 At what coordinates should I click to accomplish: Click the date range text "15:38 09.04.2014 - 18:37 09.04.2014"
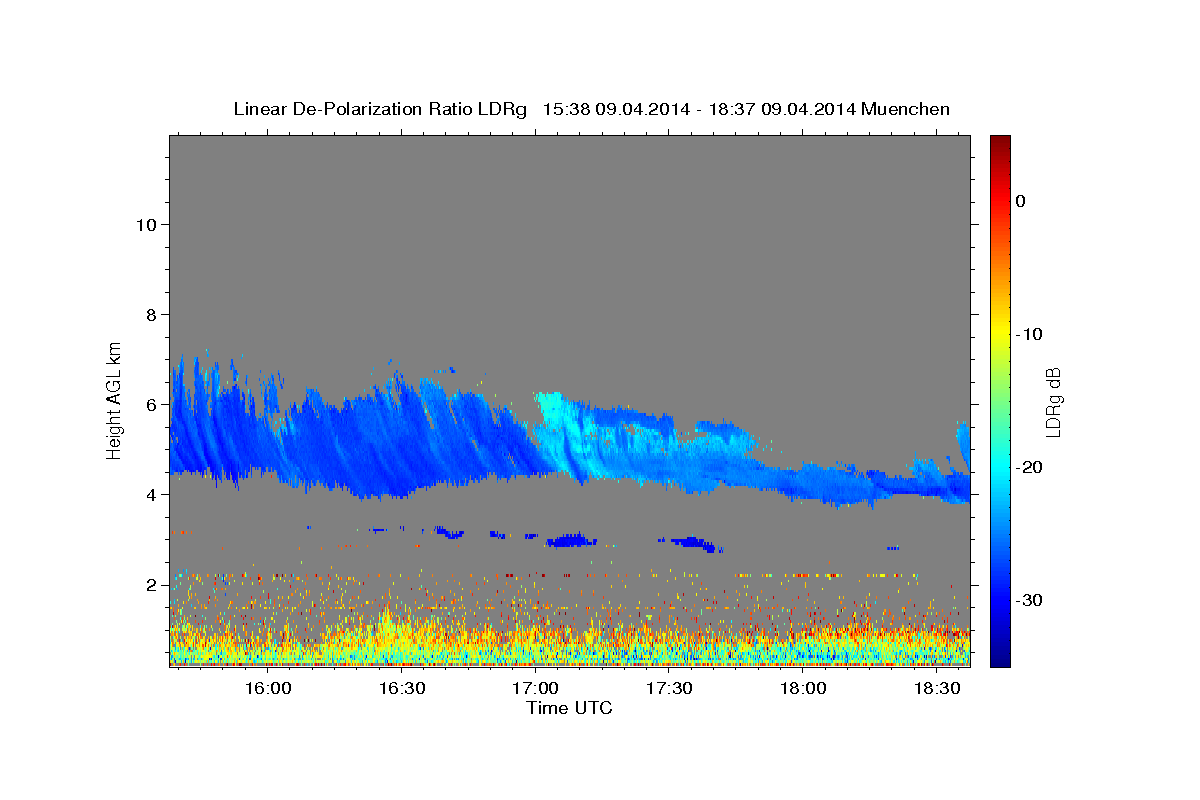coord(699,109)
